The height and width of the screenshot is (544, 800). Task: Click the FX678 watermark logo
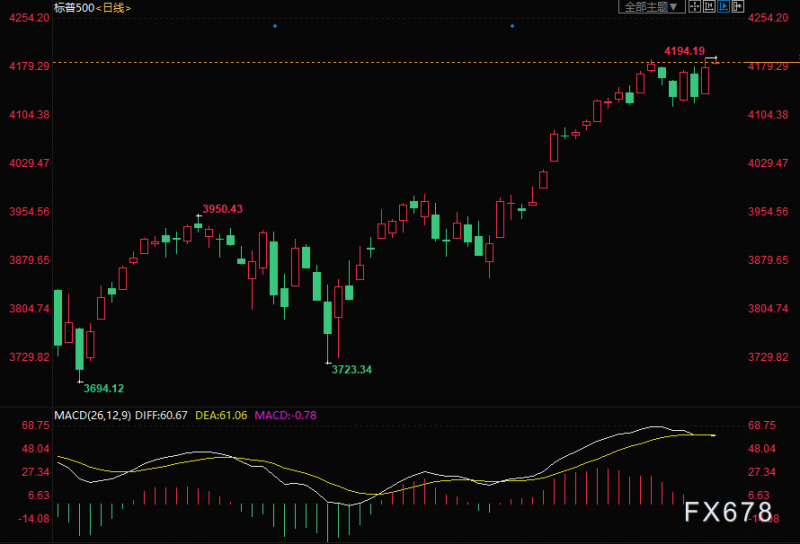tap(729, 512)
